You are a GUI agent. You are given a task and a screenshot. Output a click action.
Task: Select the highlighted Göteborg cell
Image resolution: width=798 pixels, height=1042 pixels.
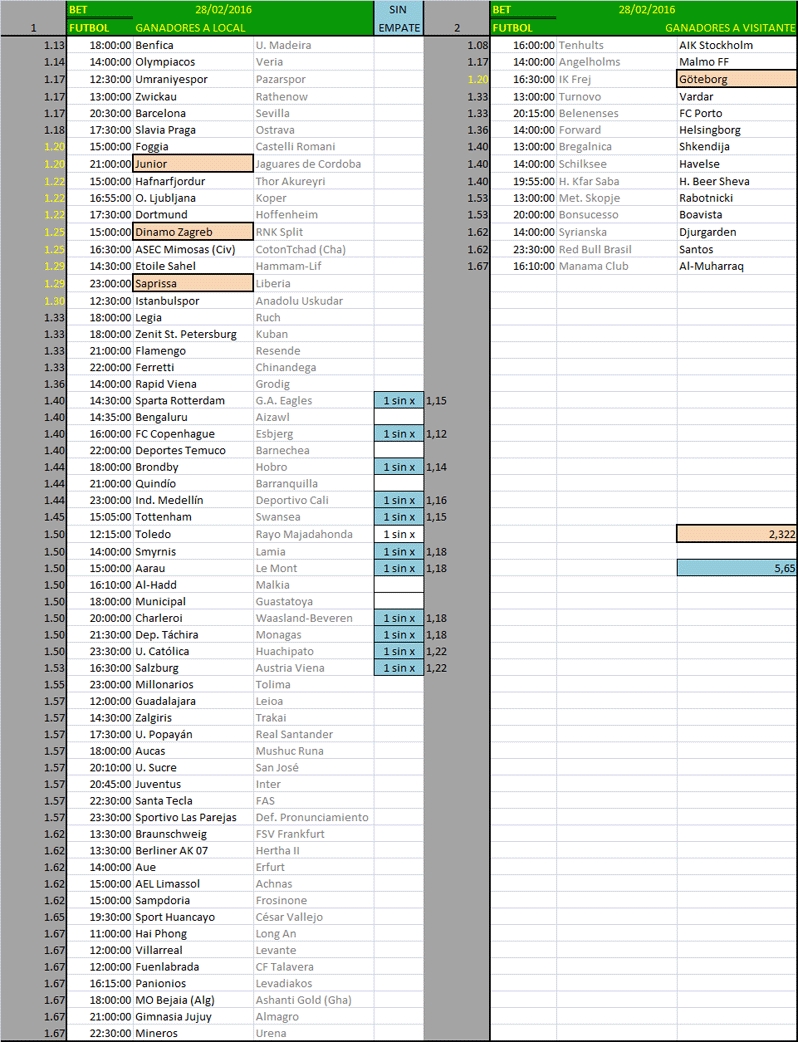(x=737, y=79)
